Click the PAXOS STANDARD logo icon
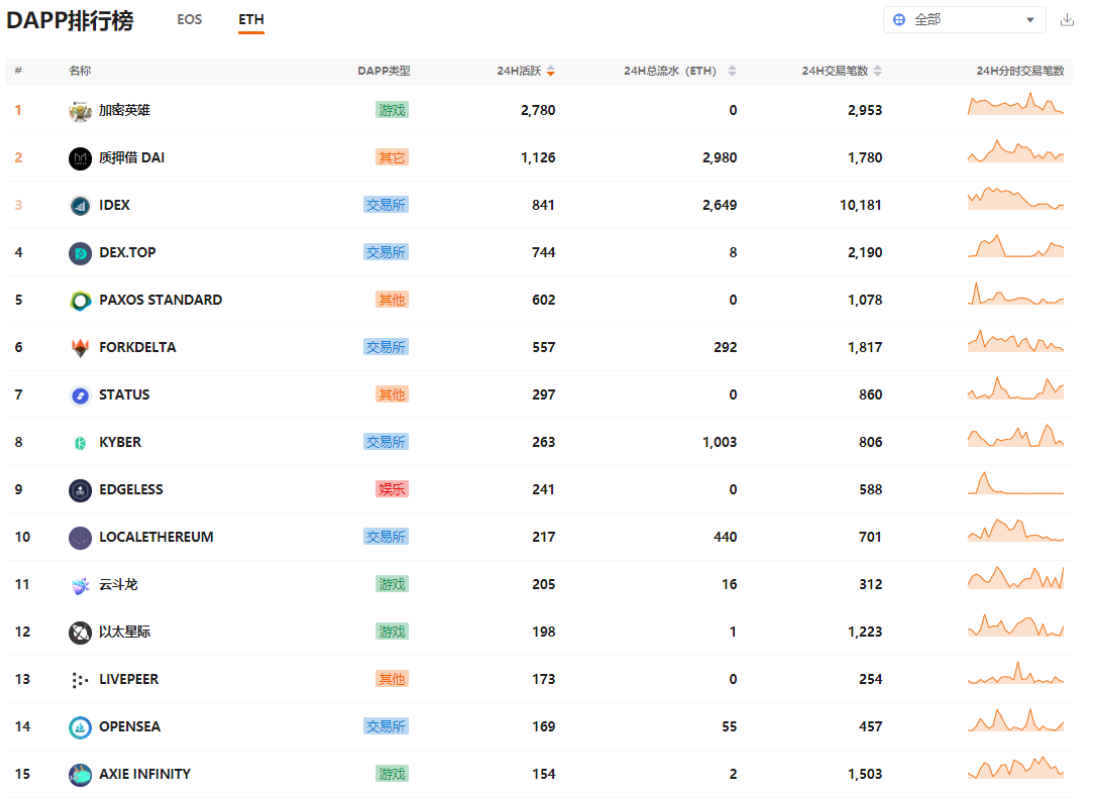The height and width of the screenshot is (803, 1109). click(80, 300)
